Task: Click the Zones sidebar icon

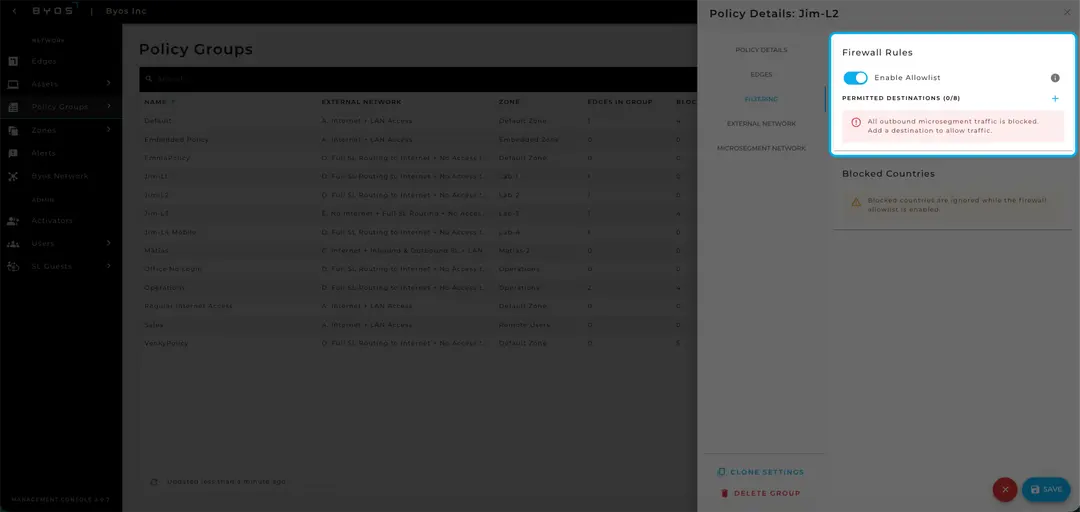Action: tap(13, 130)
